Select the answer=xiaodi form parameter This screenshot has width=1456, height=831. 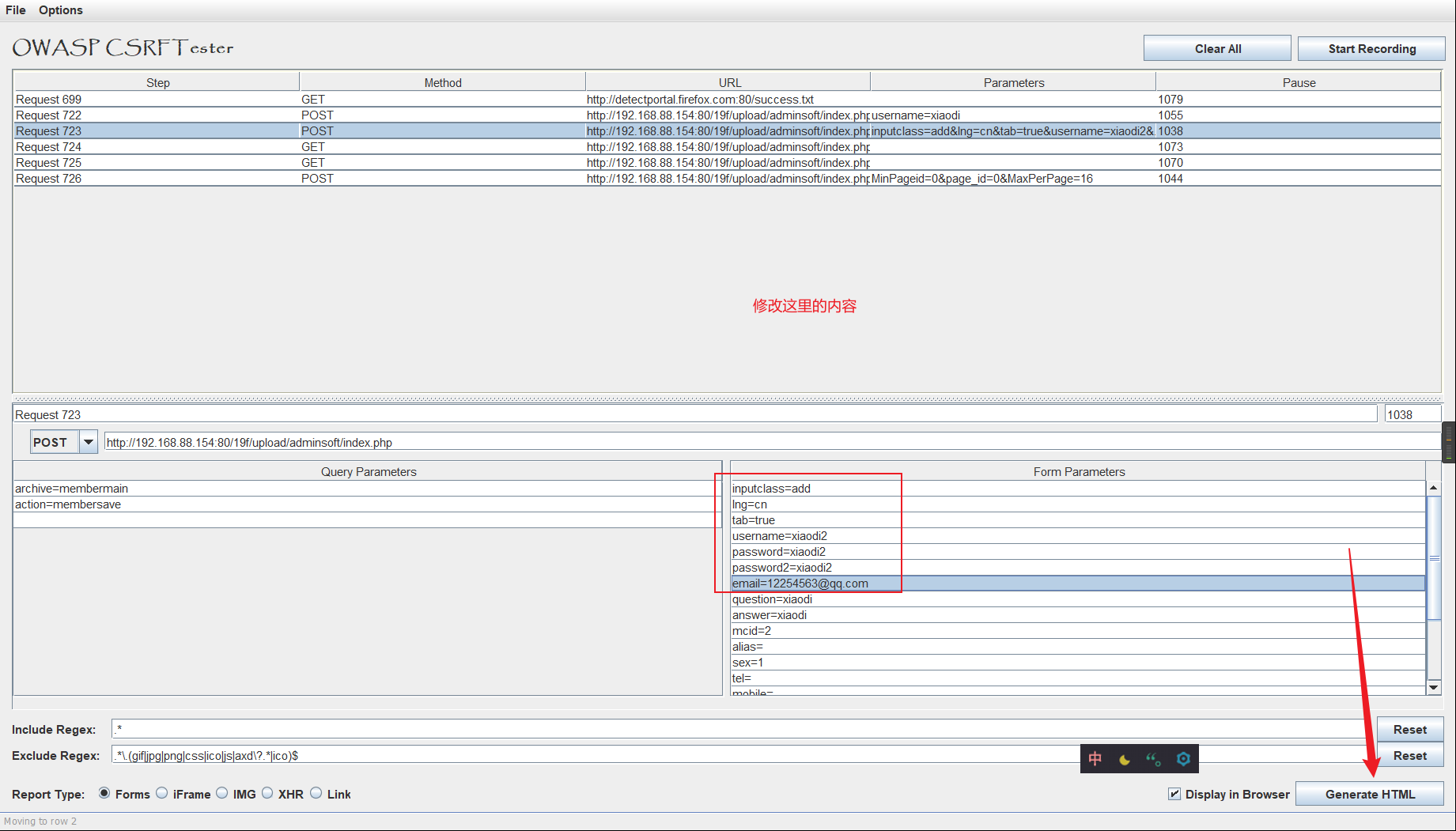tap(1078, 614)
